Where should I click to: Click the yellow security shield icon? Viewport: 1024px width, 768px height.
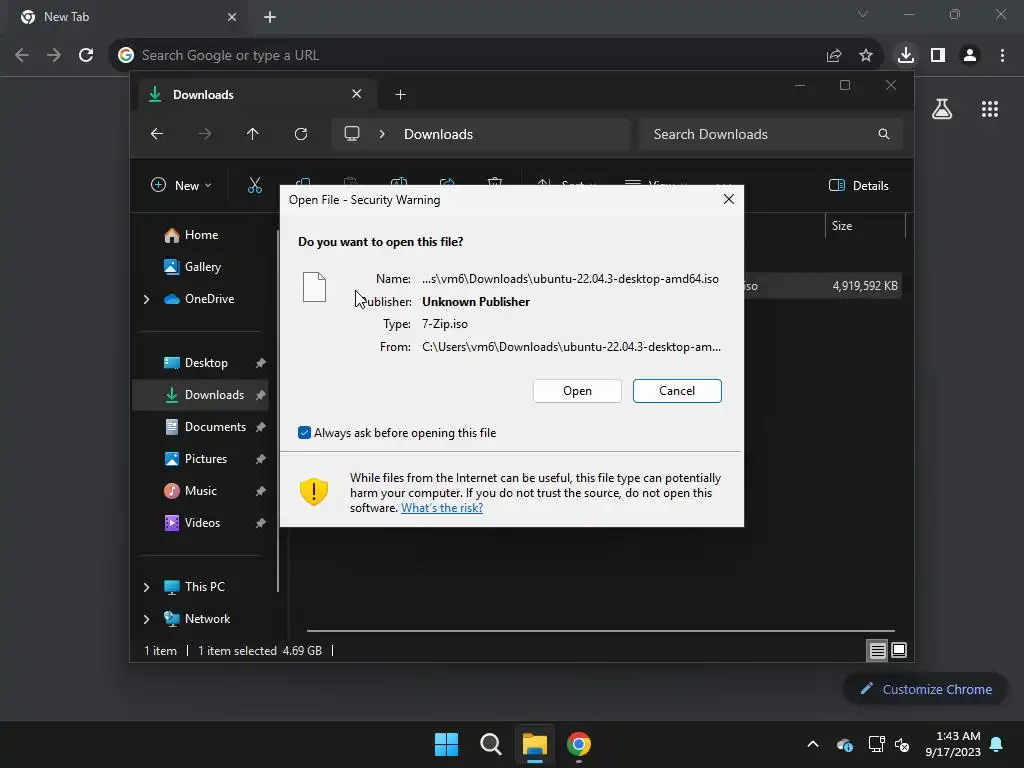click(313, 492)
